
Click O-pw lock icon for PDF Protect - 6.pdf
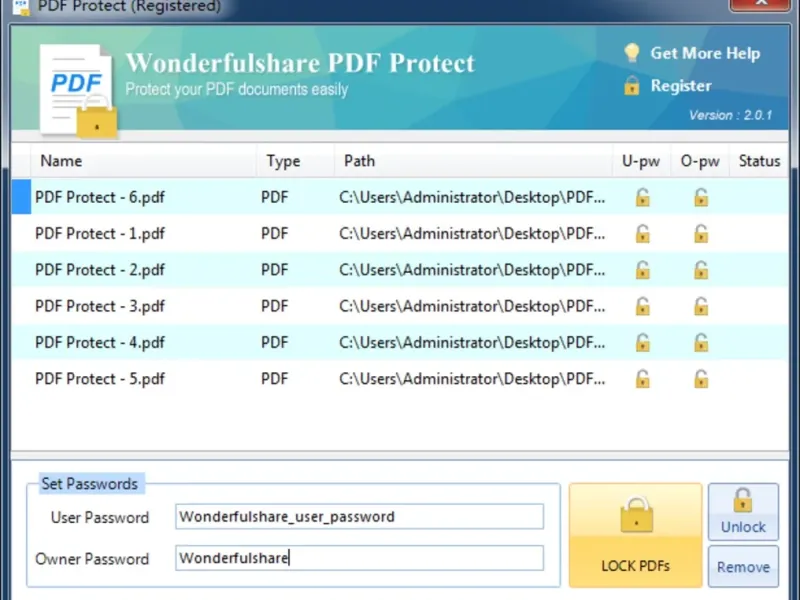[x=701, y=197]
